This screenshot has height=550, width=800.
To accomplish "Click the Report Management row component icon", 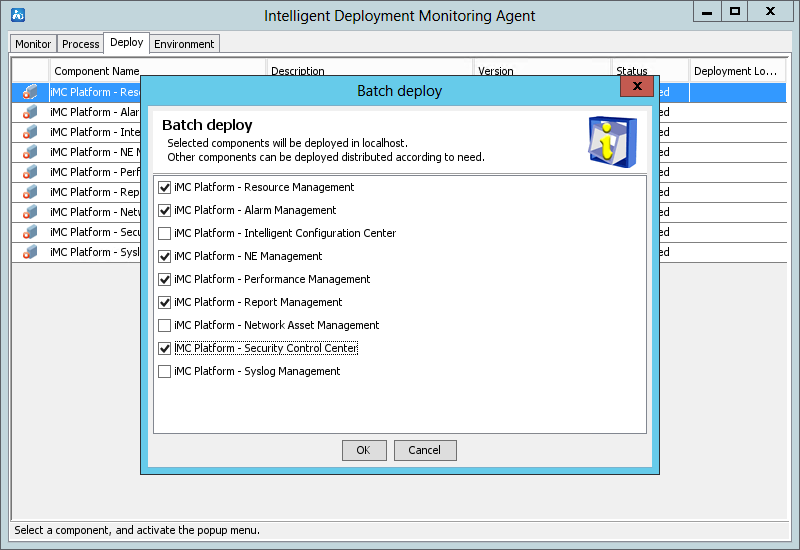I will tap(30, 192).
